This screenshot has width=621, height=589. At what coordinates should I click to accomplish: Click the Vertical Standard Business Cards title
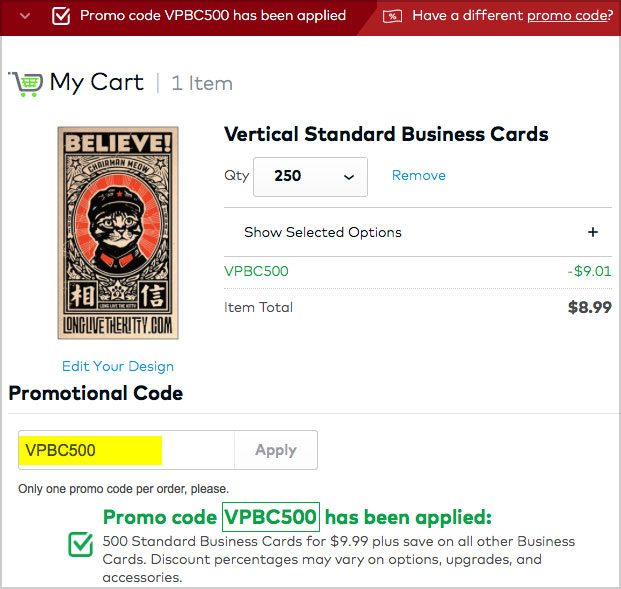(x=386, y=134)
